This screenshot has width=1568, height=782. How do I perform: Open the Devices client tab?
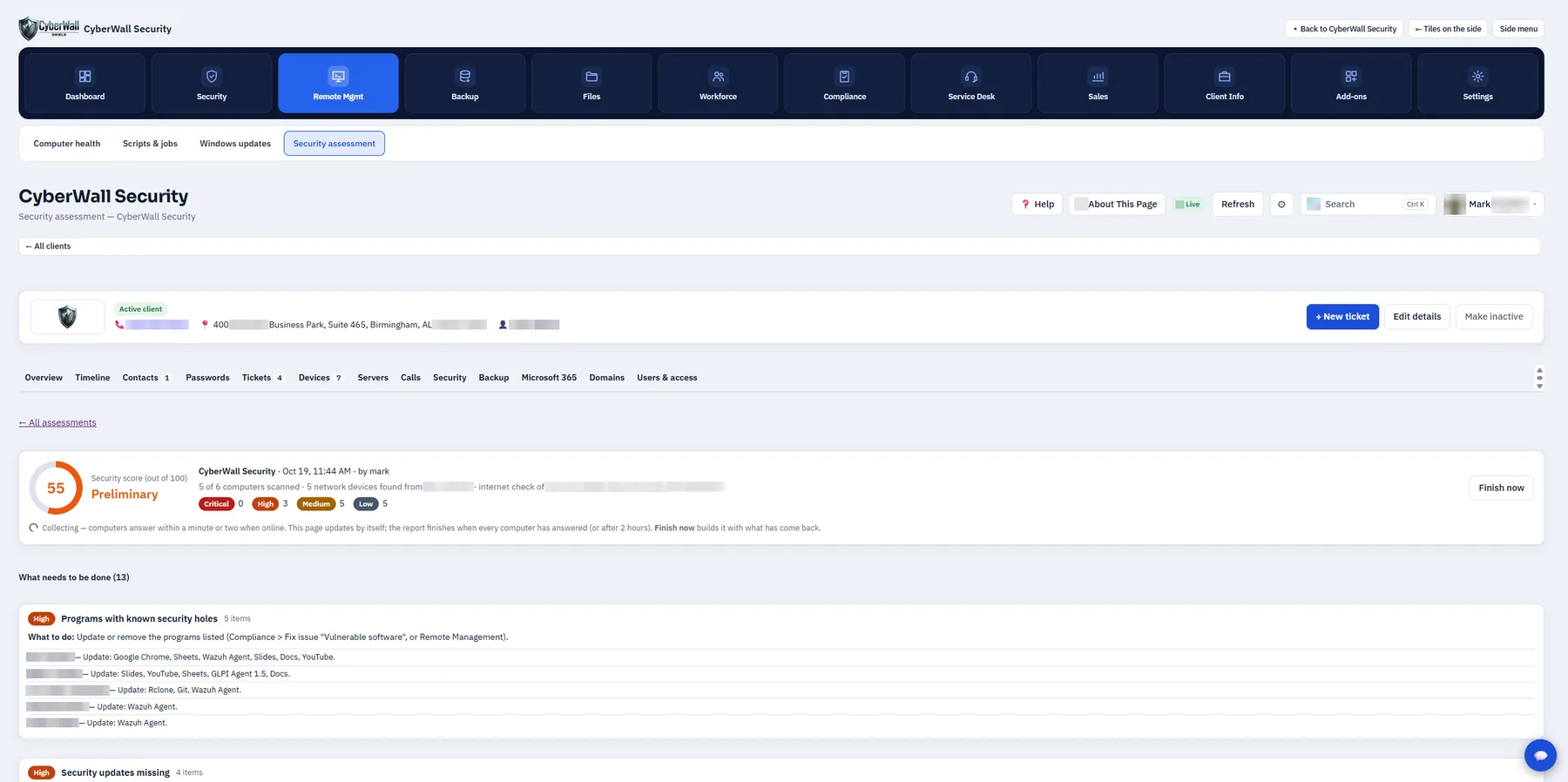click(x=320, y=378)
